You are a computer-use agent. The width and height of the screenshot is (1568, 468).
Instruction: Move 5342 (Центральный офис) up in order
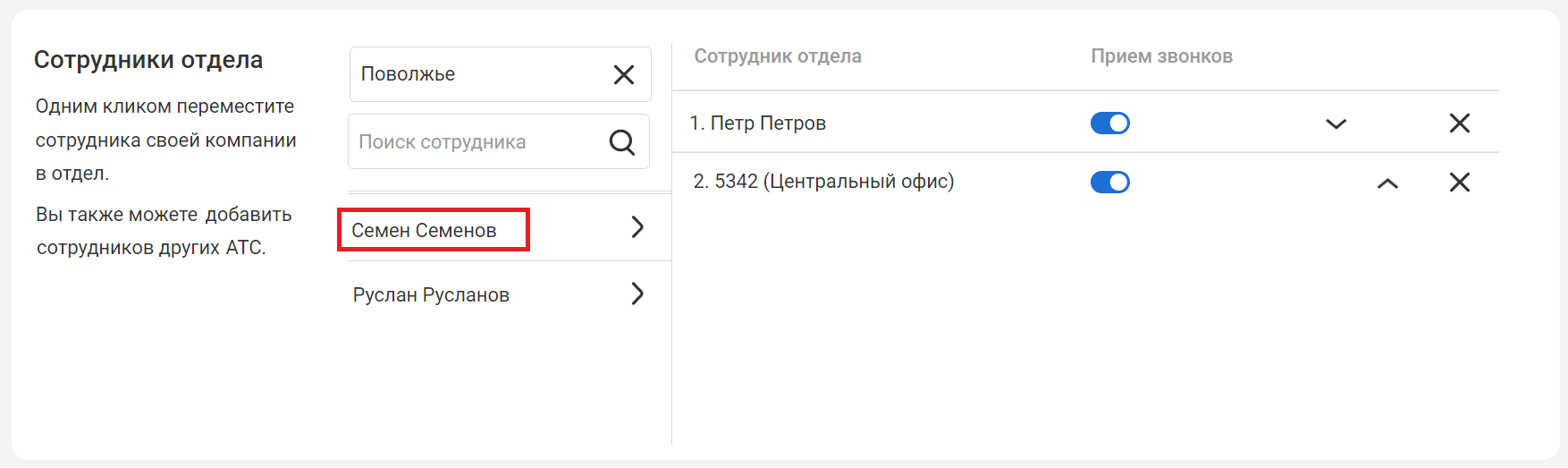1387,183
